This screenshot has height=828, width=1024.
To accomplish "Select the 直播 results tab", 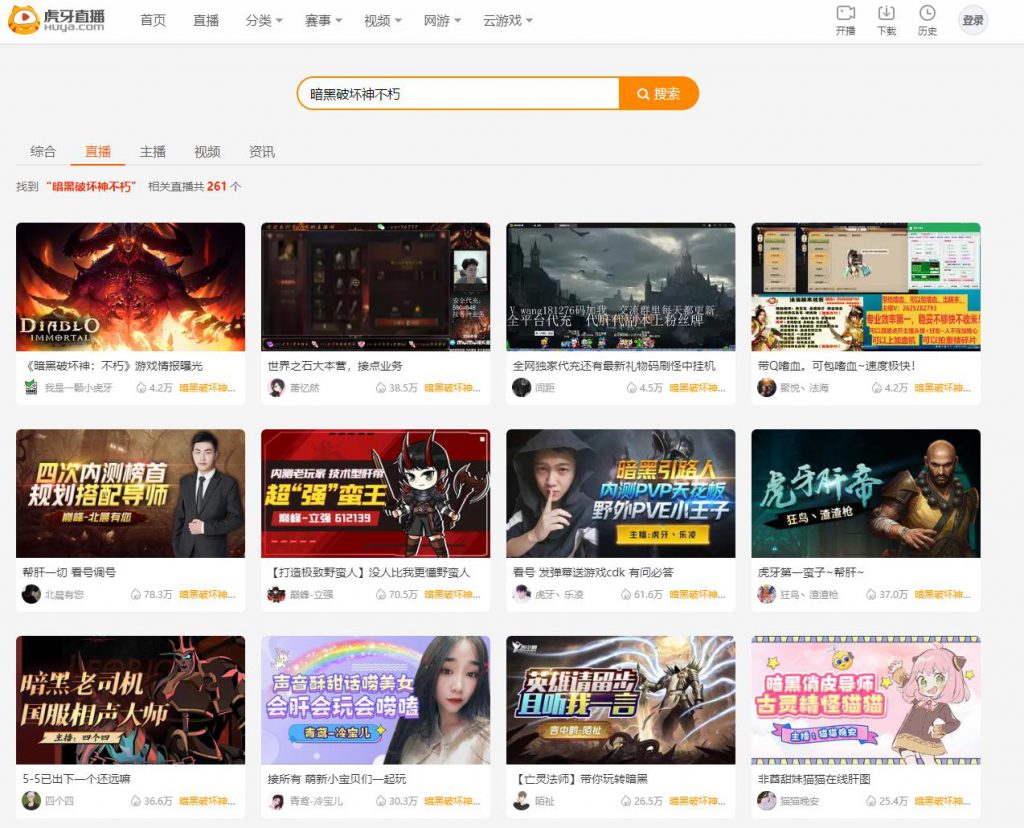I will tap(98, 151).
